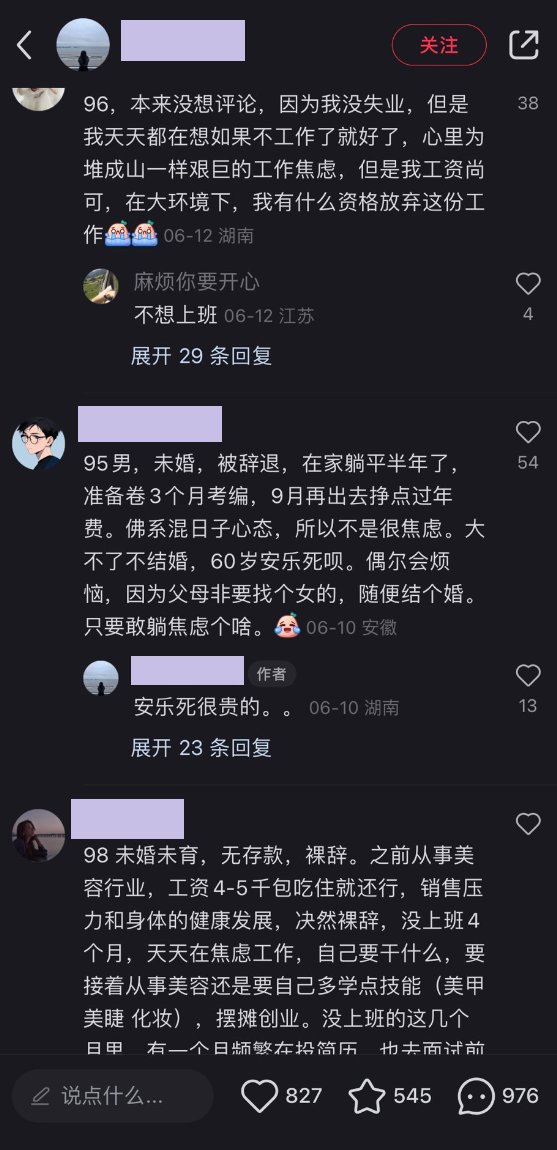Tap the share icon at top right

coord(524,45)
